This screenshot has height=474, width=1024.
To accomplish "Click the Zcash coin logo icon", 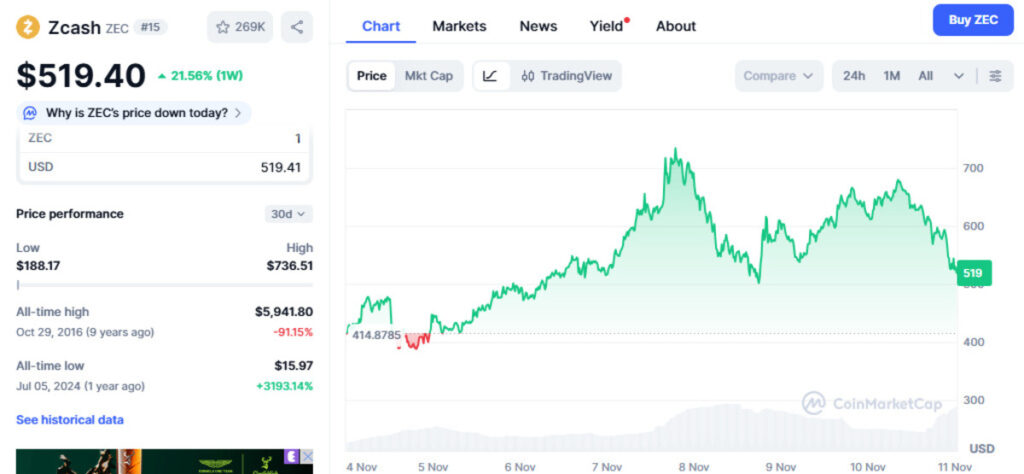I will (x=28, y=27).
